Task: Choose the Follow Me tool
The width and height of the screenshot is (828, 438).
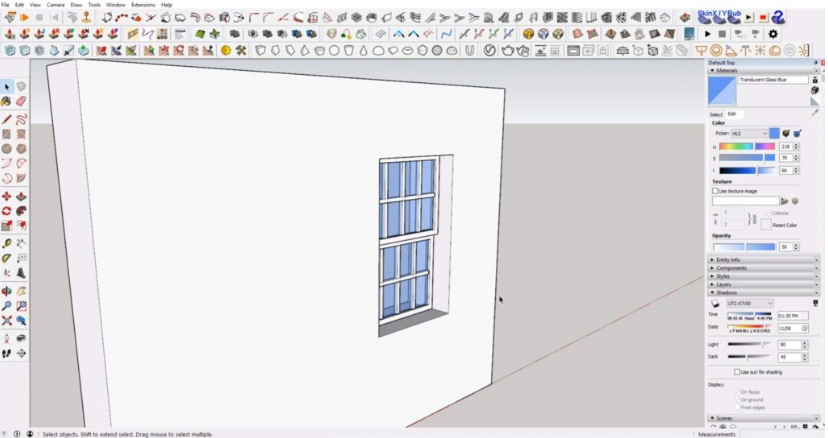Action: pos(21,211)
